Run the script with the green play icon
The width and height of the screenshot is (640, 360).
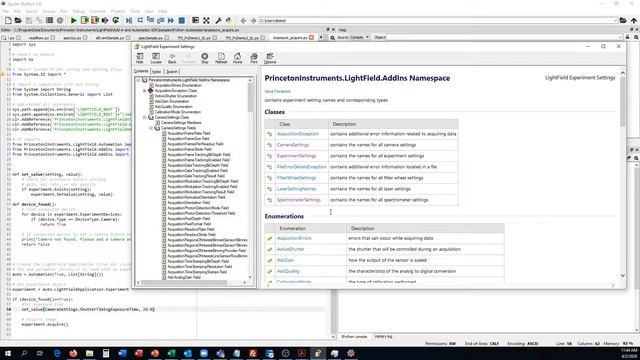pyautogui.click(x=73, y=20)
